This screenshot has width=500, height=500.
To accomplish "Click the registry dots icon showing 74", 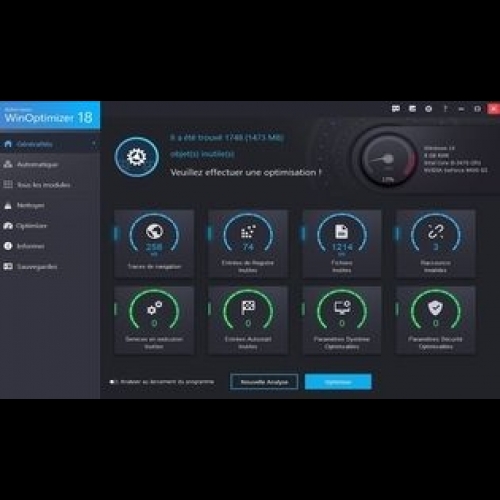I will (x=248, y=231).
